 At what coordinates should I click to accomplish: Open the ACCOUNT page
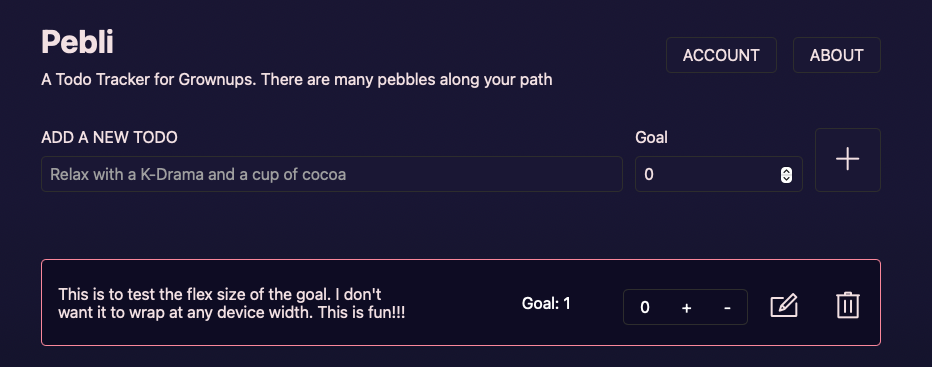coord(721,55)
